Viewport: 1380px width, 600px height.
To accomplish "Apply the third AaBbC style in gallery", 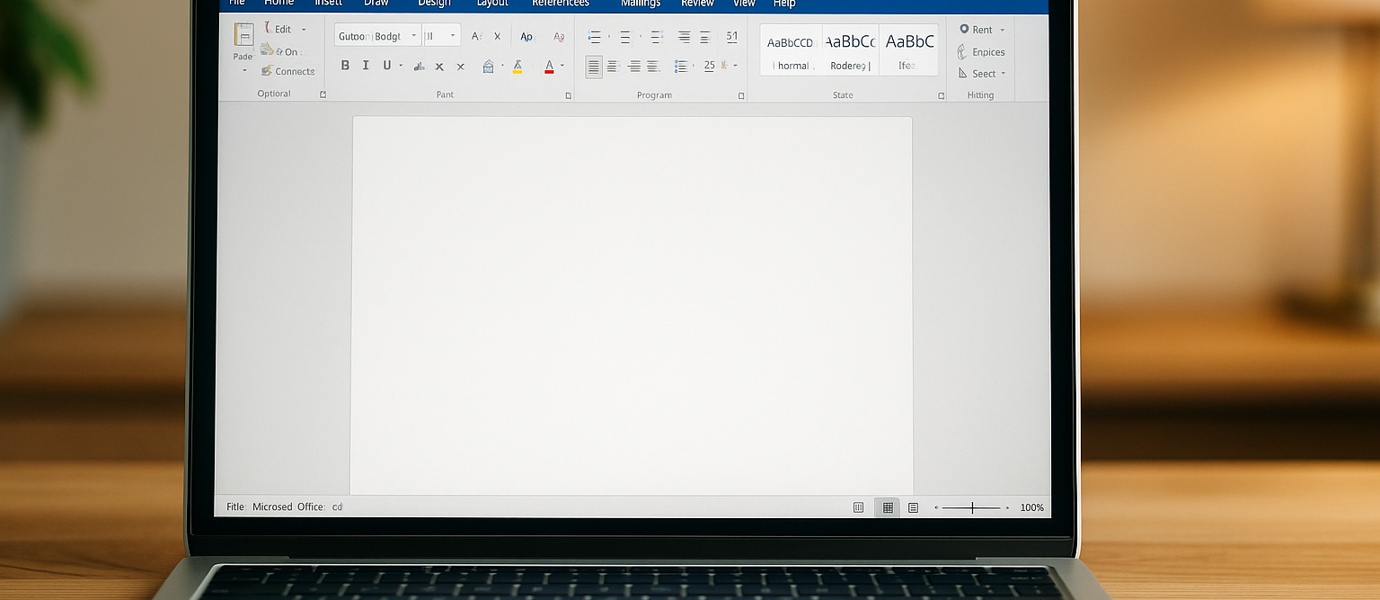I will pyautogui.click(x=909, y=50).
